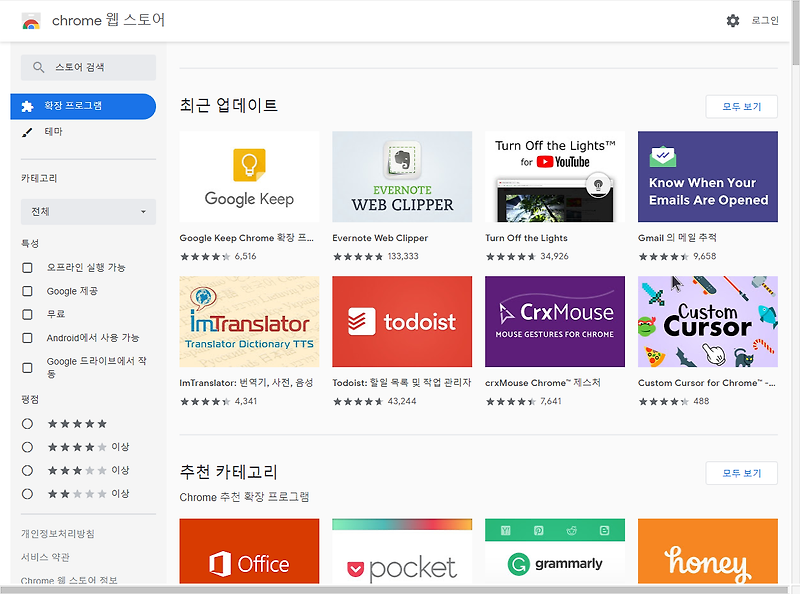800x594 pixels.
Task: Click the Evernote Web Clipper title text
Action: (x=380, y=238)
